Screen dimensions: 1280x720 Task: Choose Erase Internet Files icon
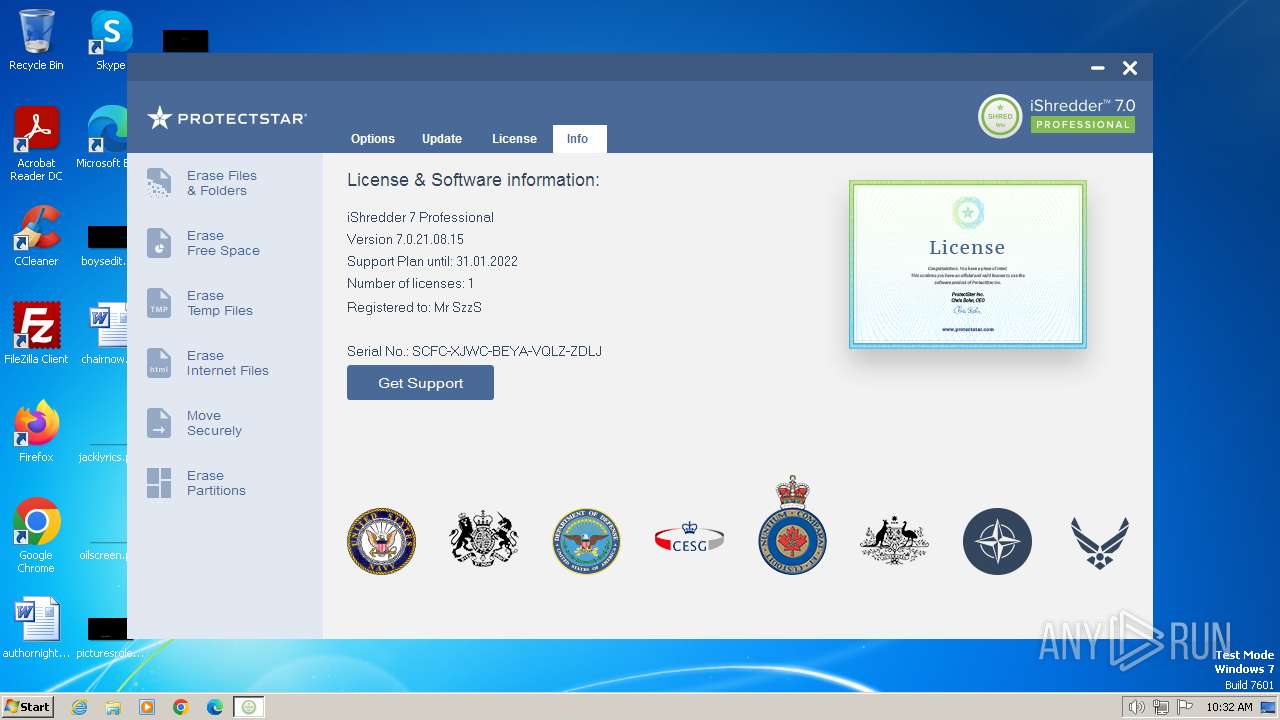[159, 363]
